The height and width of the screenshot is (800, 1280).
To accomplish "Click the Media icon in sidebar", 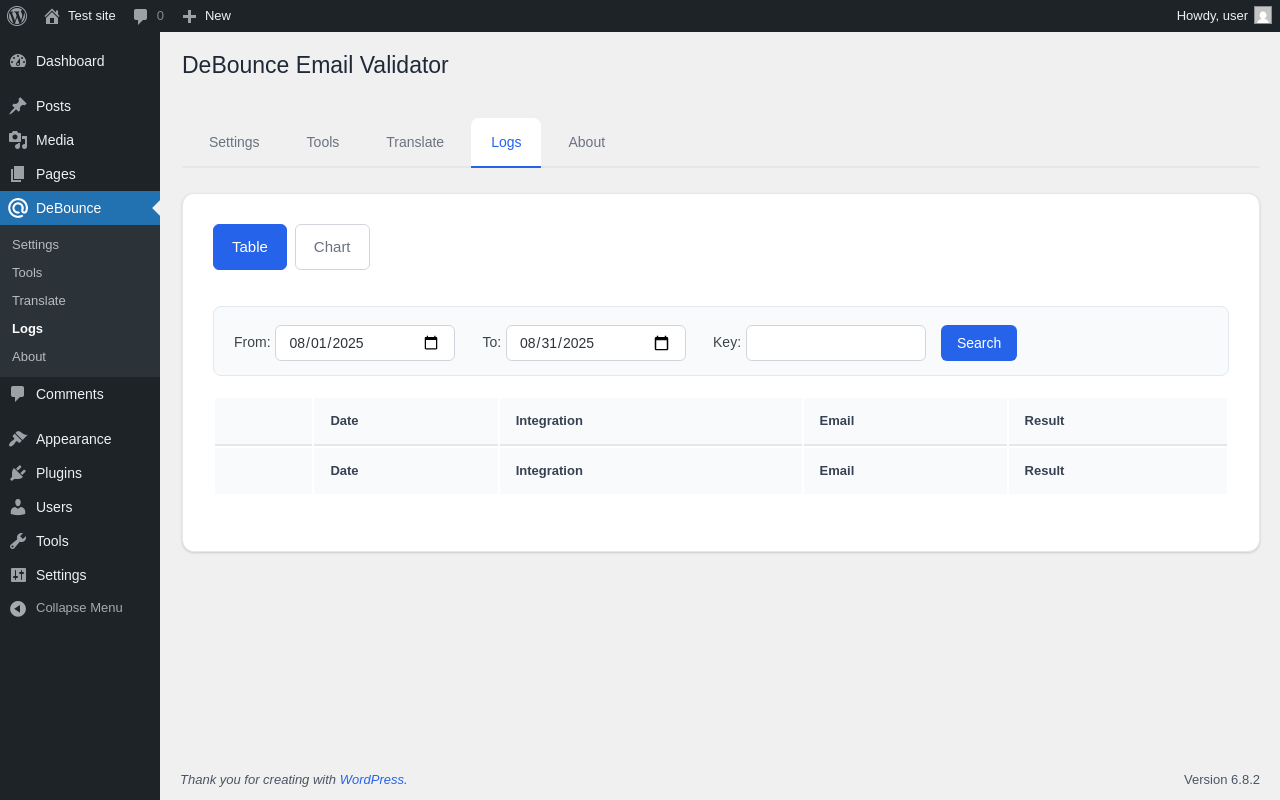I will 18,140.
